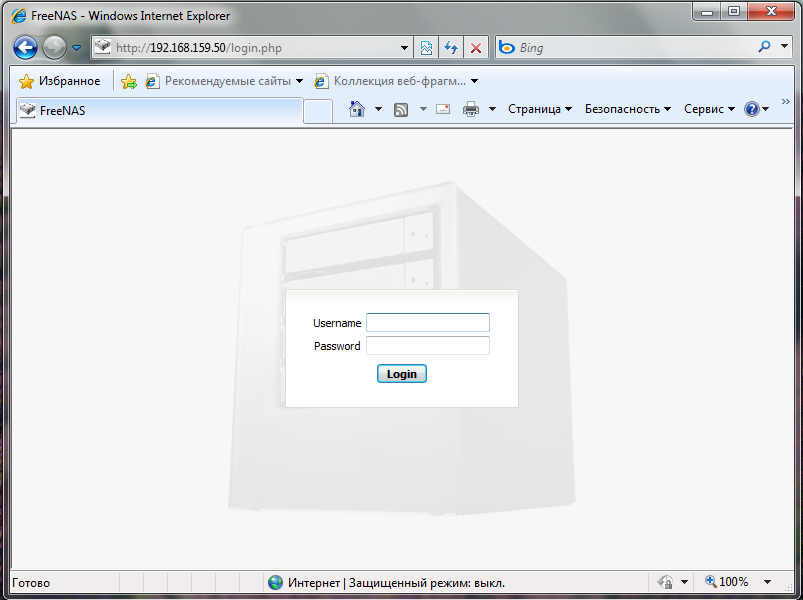Refresh the page with the refresh icon
Viewport: 803px width, 600px height.
click(451, 48)
